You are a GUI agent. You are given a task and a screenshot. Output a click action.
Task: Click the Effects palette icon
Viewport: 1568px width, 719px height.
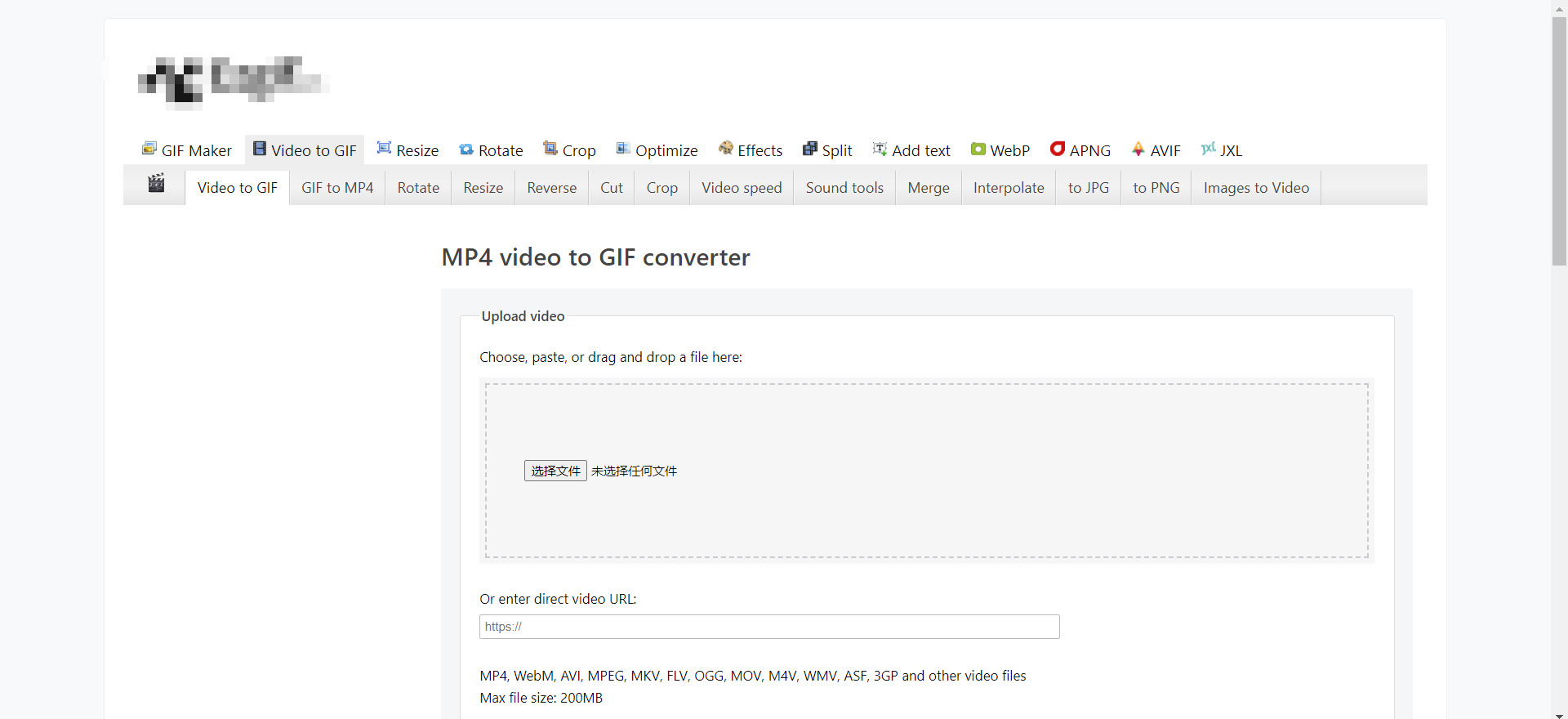tap(726, 148)
